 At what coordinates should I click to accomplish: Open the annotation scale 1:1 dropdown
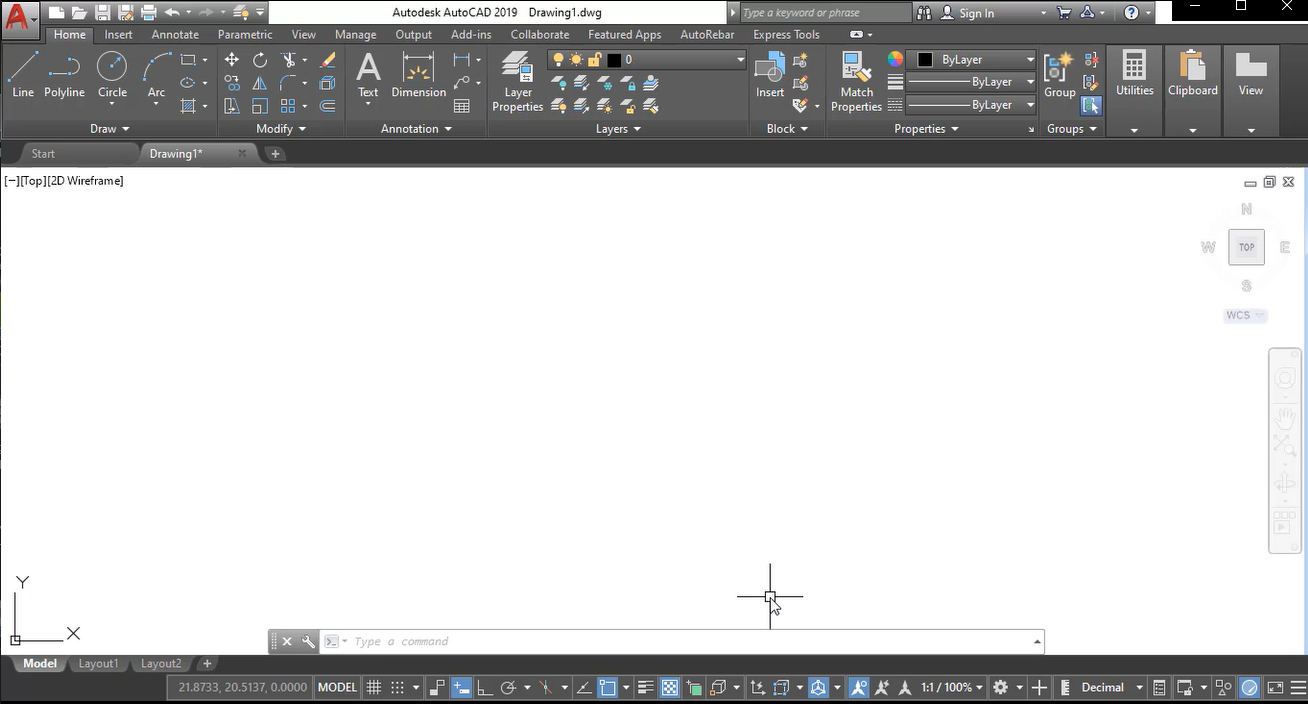click(x=951, y=688)
